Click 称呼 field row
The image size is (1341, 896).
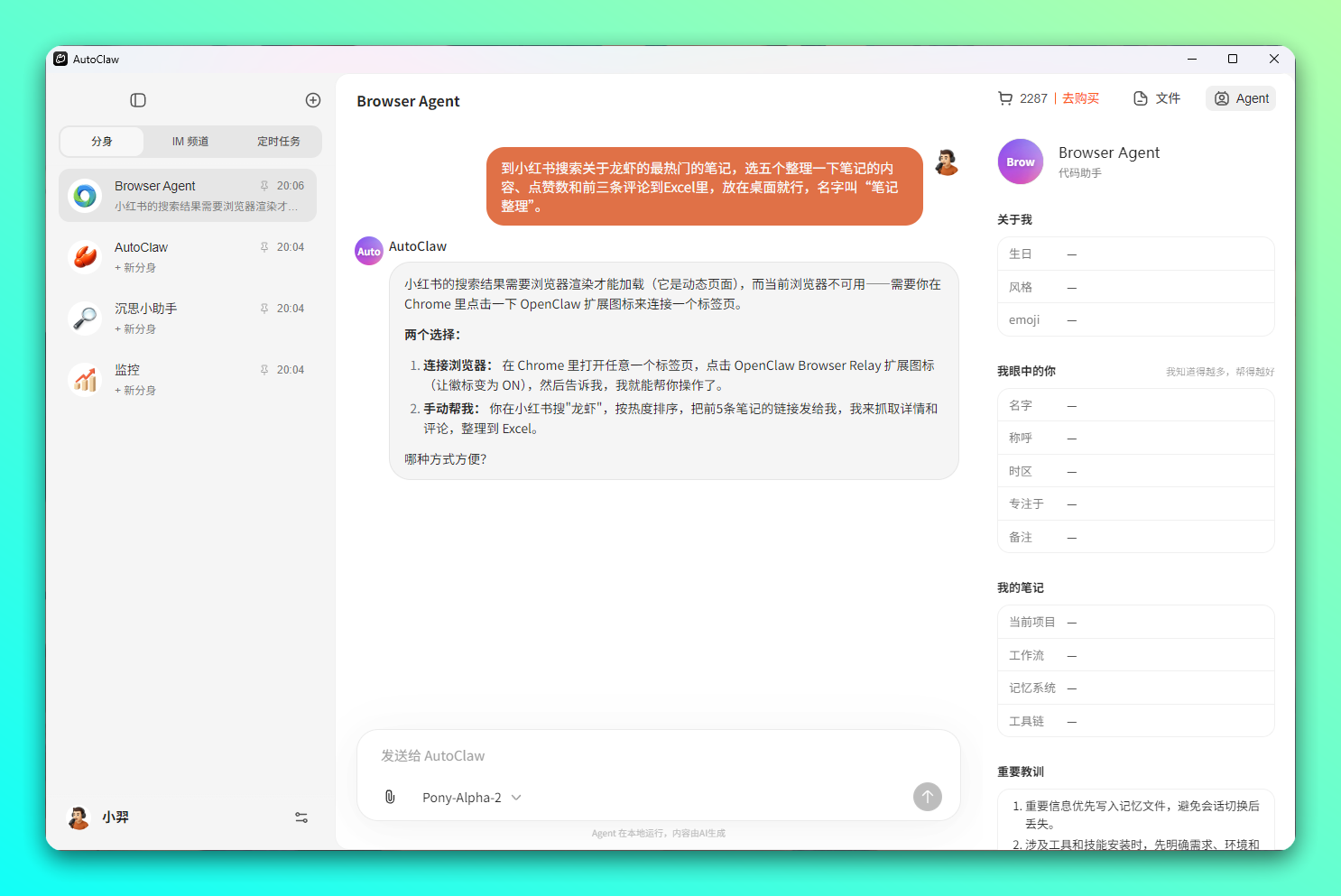pyautogui.click(x=1136, y=439)
